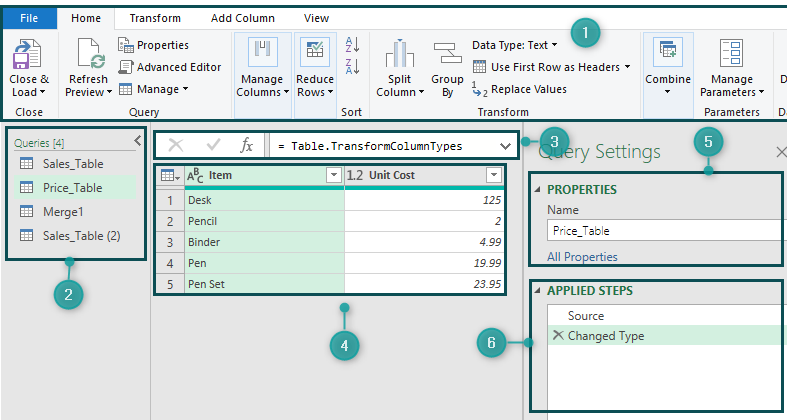Switch to the Transform tab
This screenshot has height=420, width=787.
155,19
